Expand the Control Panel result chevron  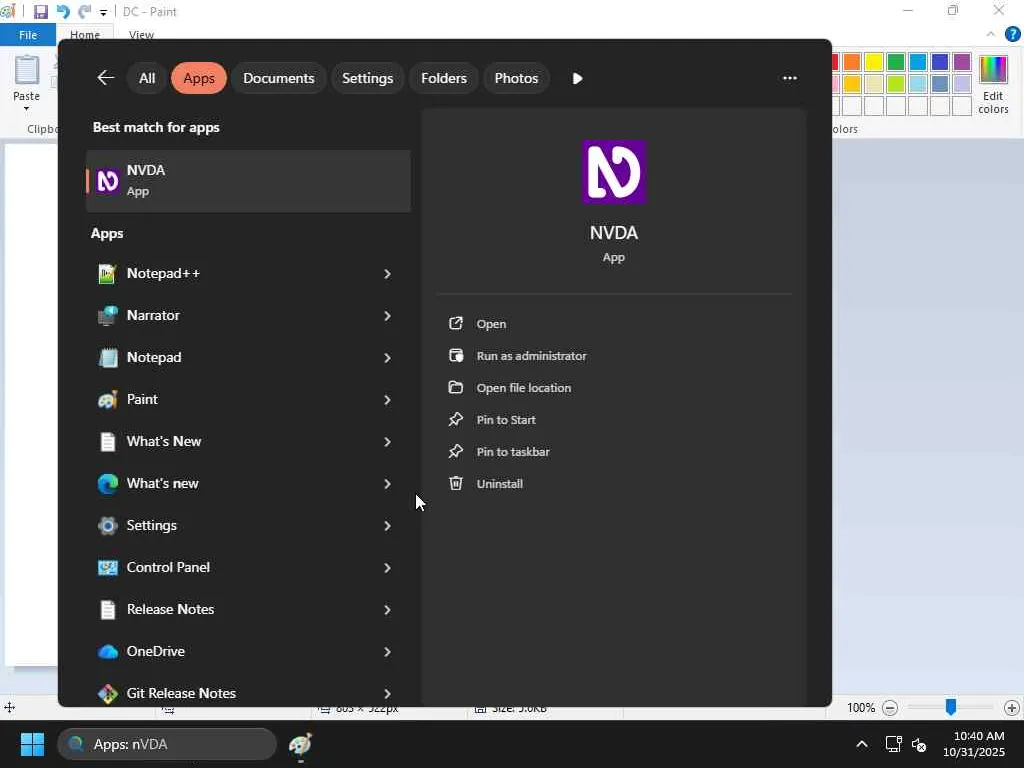[387, 568]
